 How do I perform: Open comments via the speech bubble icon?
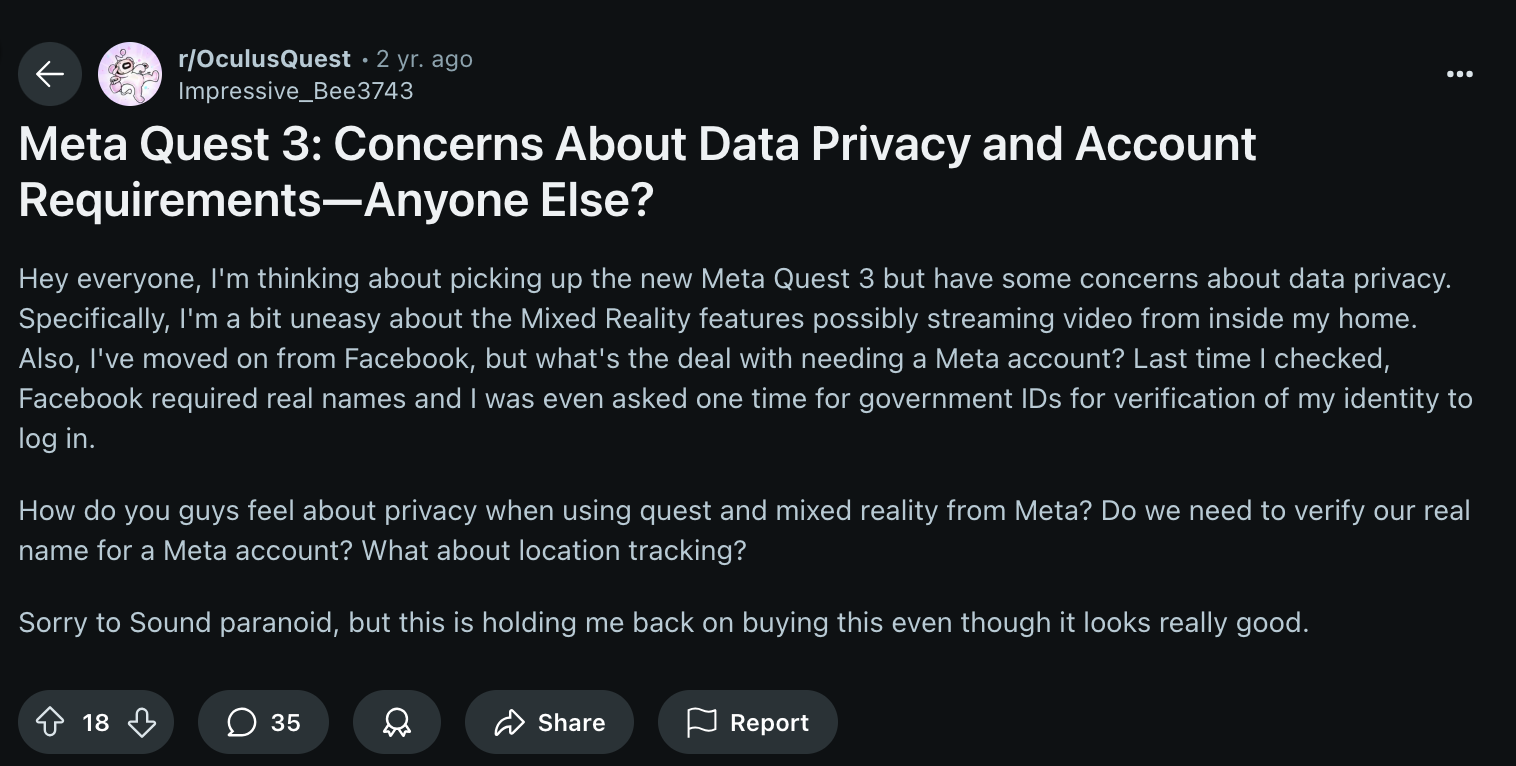click(x=241, y=722)
